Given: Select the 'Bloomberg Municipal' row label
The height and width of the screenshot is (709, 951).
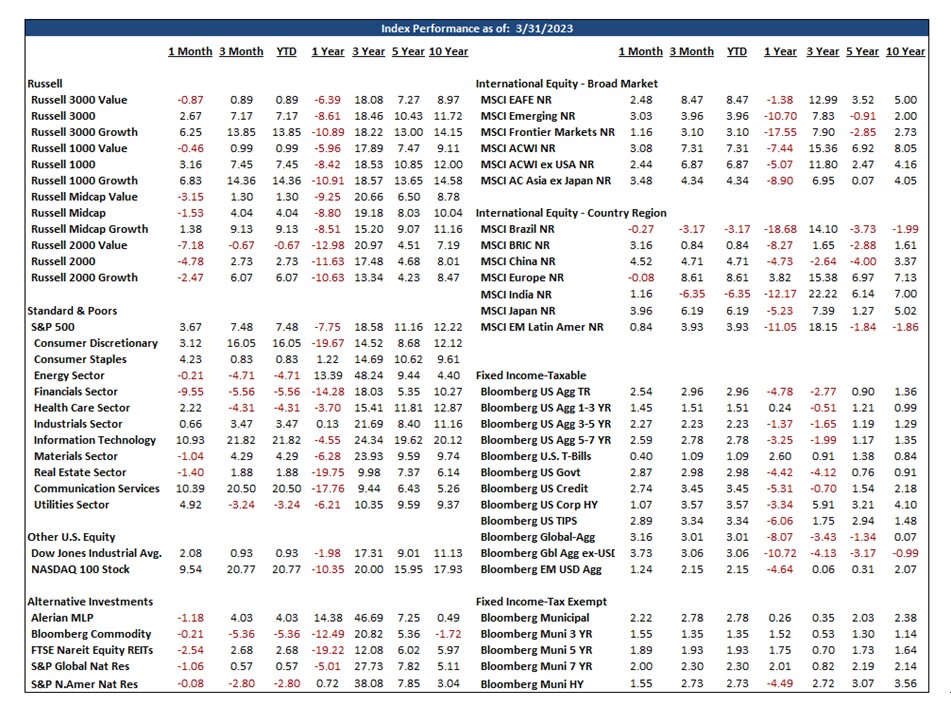Looking at the screenshot, I should click(535, 618).
